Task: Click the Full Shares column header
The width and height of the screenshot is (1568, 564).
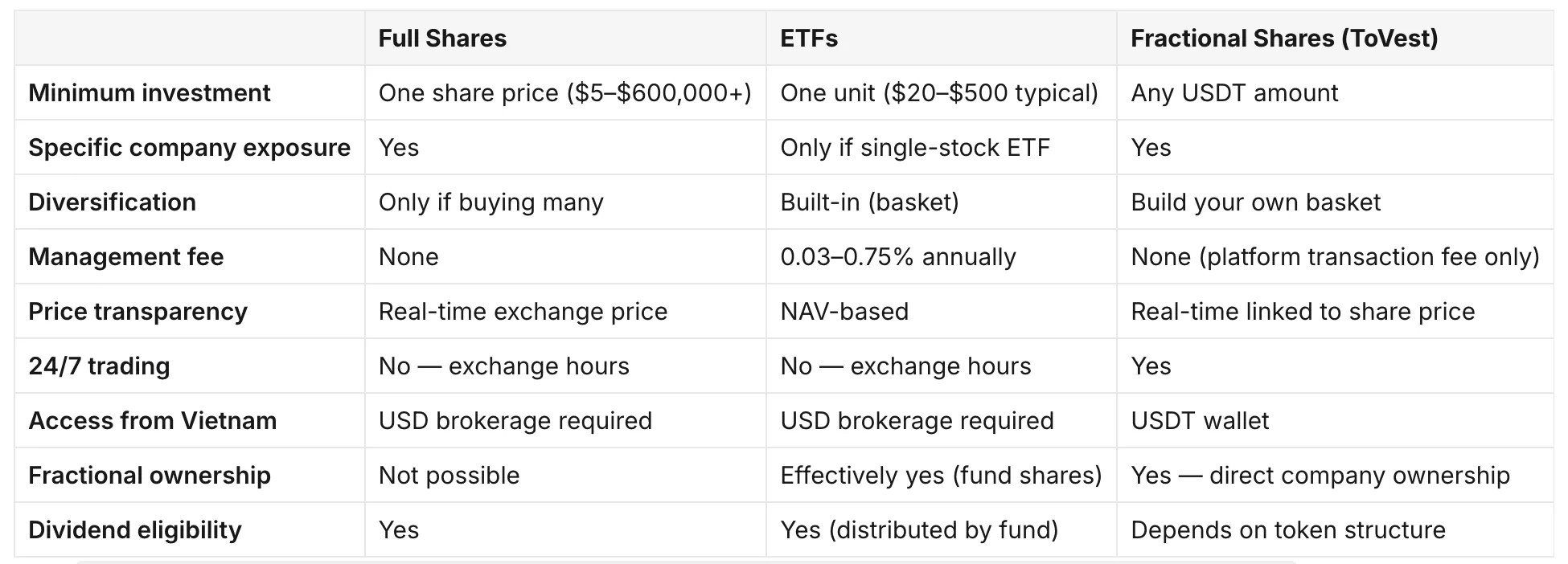Action: click(442, 39)
